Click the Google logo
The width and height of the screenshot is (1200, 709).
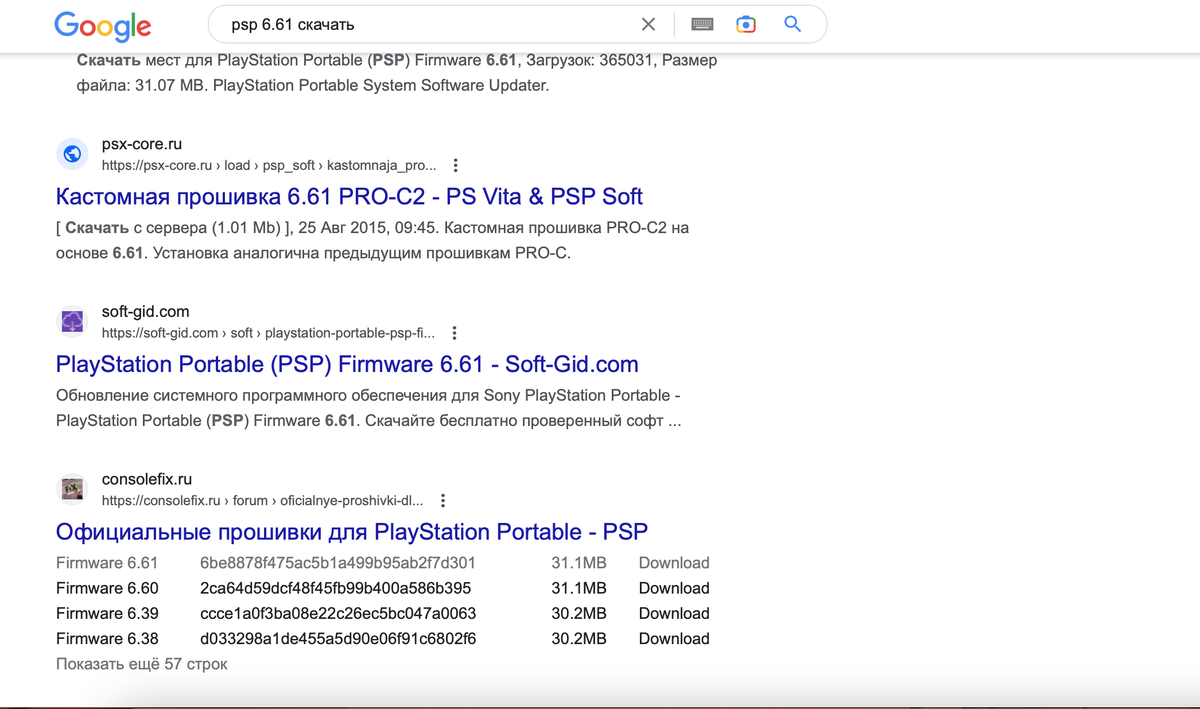103,26
